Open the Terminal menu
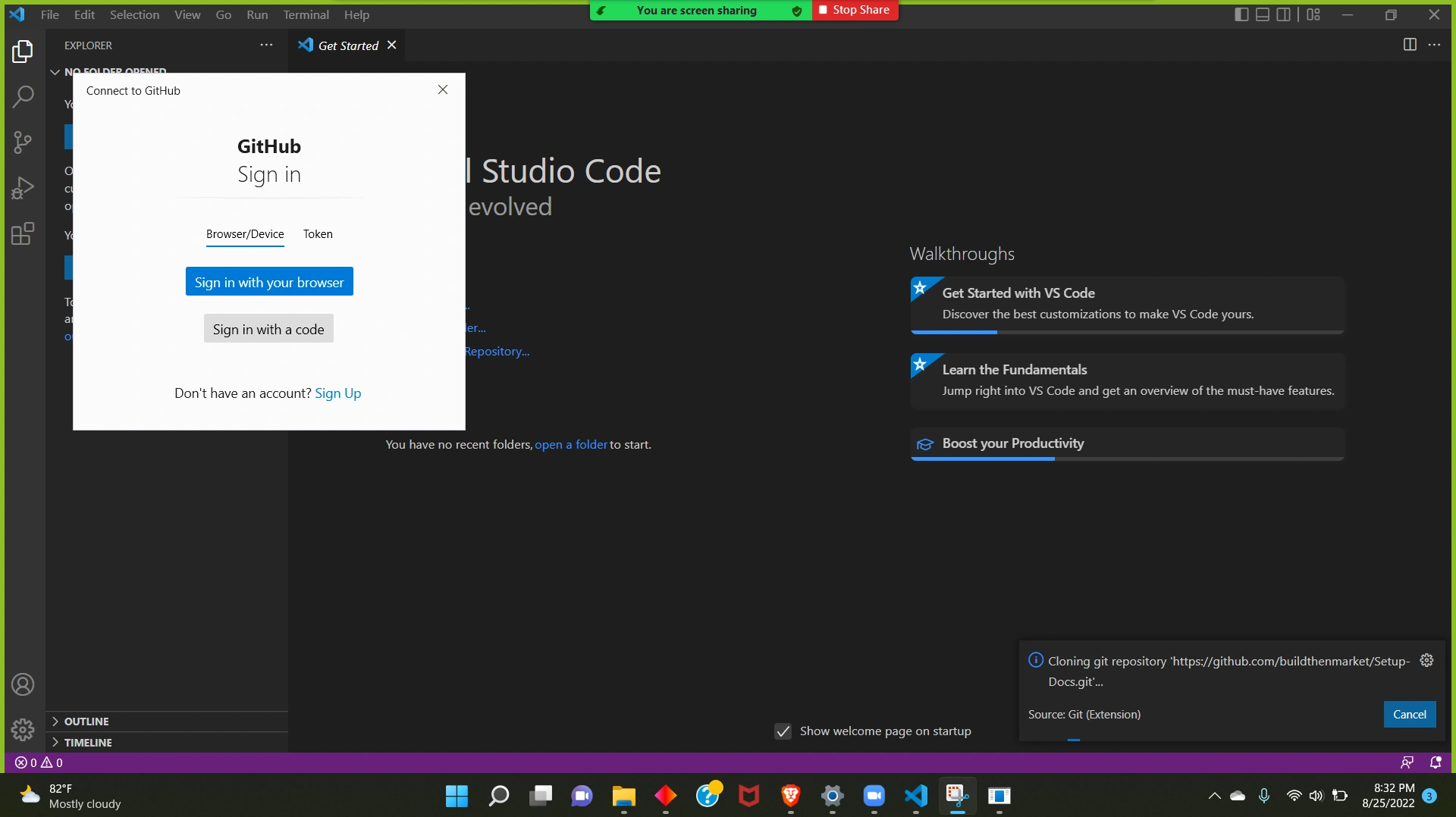The image size is (1456, 817). click(306, 14)
